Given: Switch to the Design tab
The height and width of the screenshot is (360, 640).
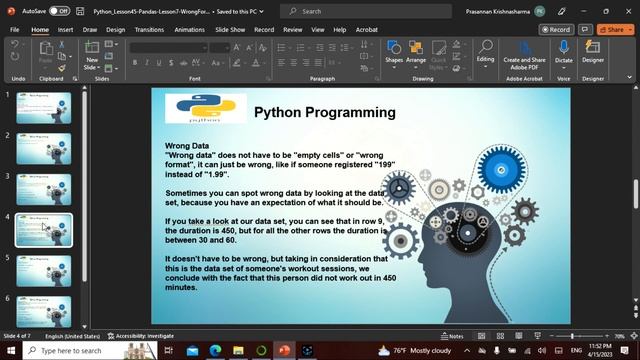Looking at the screenshot, I should (116, 30).
